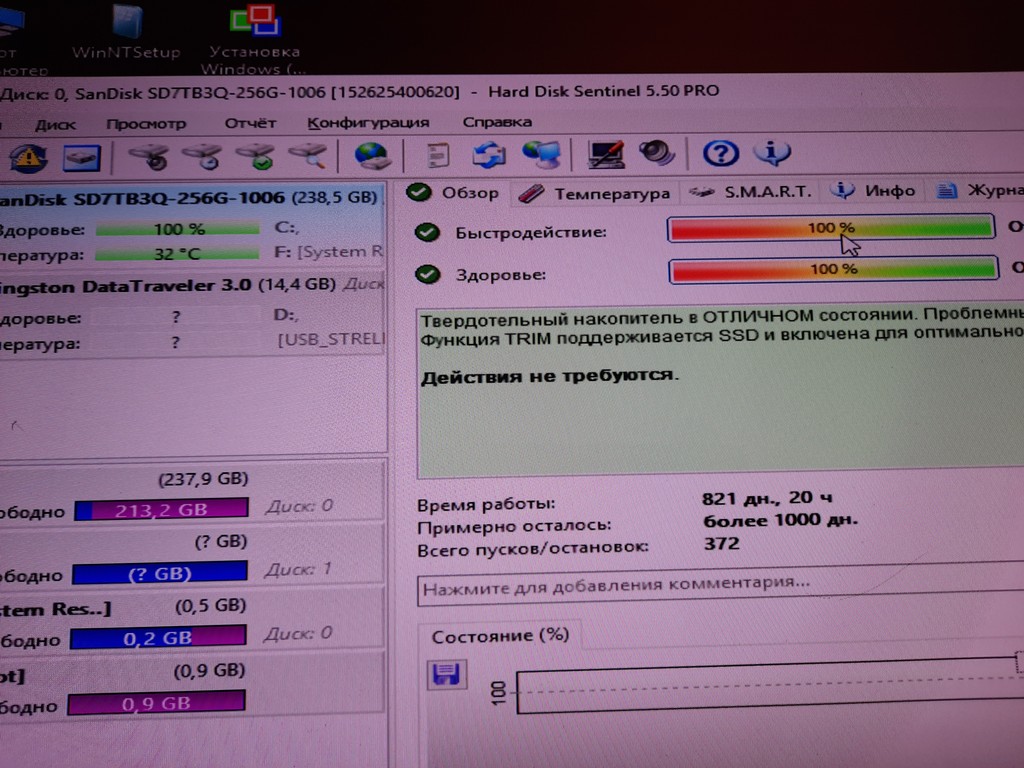Click the Быстродействие 100 % performance bar
Image resolution: width=1024 pixels, height=768 pixels.
tap(831, 228)
